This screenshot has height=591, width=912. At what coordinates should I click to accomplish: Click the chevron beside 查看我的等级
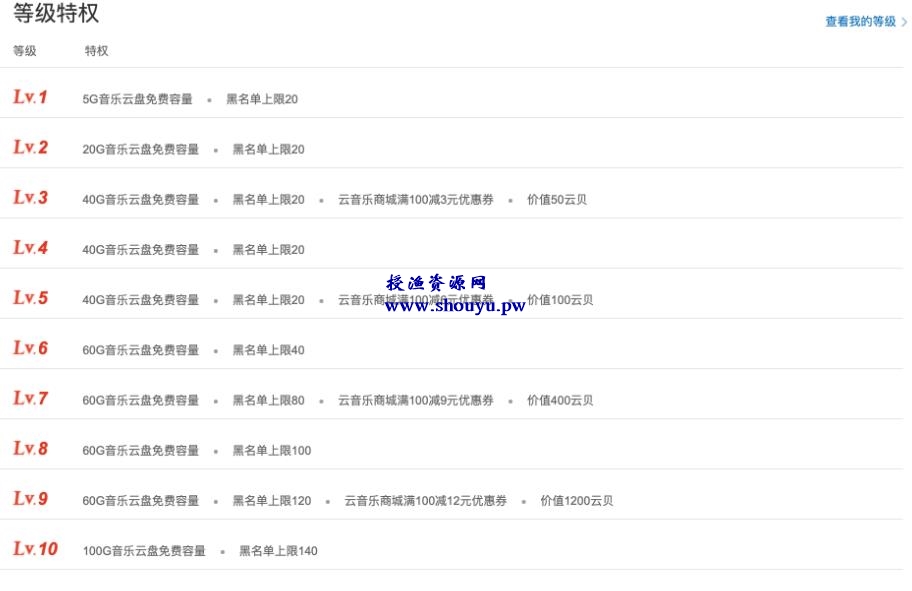click(x=904, y=22)
